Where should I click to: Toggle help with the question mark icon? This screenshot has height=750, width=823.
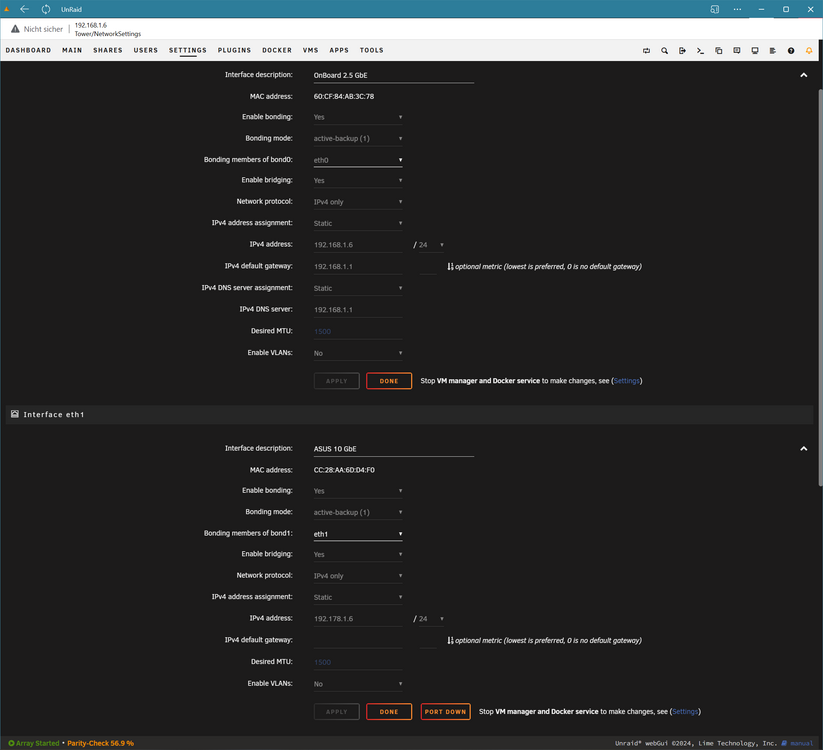tap(790, 50)
